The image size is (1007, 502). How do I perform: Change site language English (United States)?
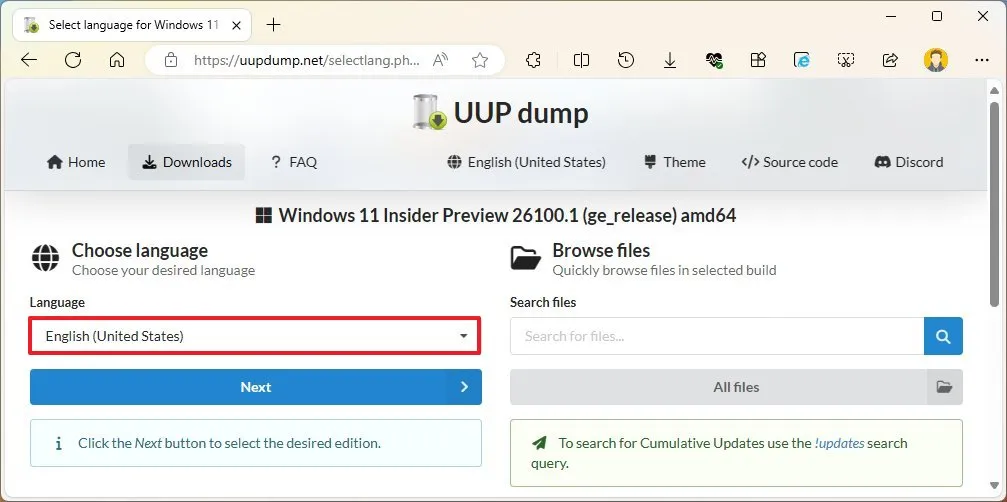(x=527, y=162)
